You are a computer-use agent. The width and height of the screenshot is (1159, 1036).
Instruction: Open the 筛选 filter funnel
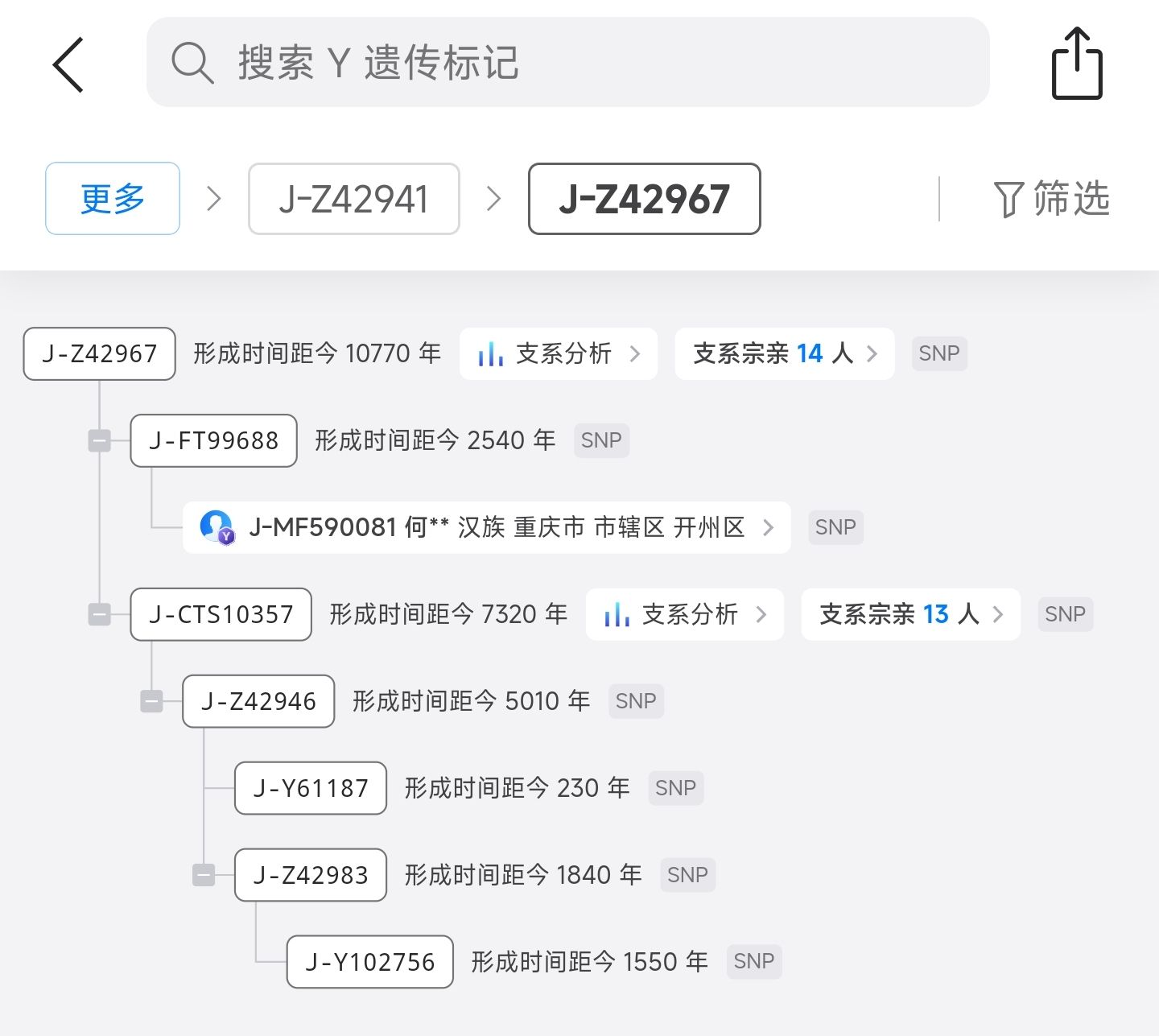point(1051,199)
